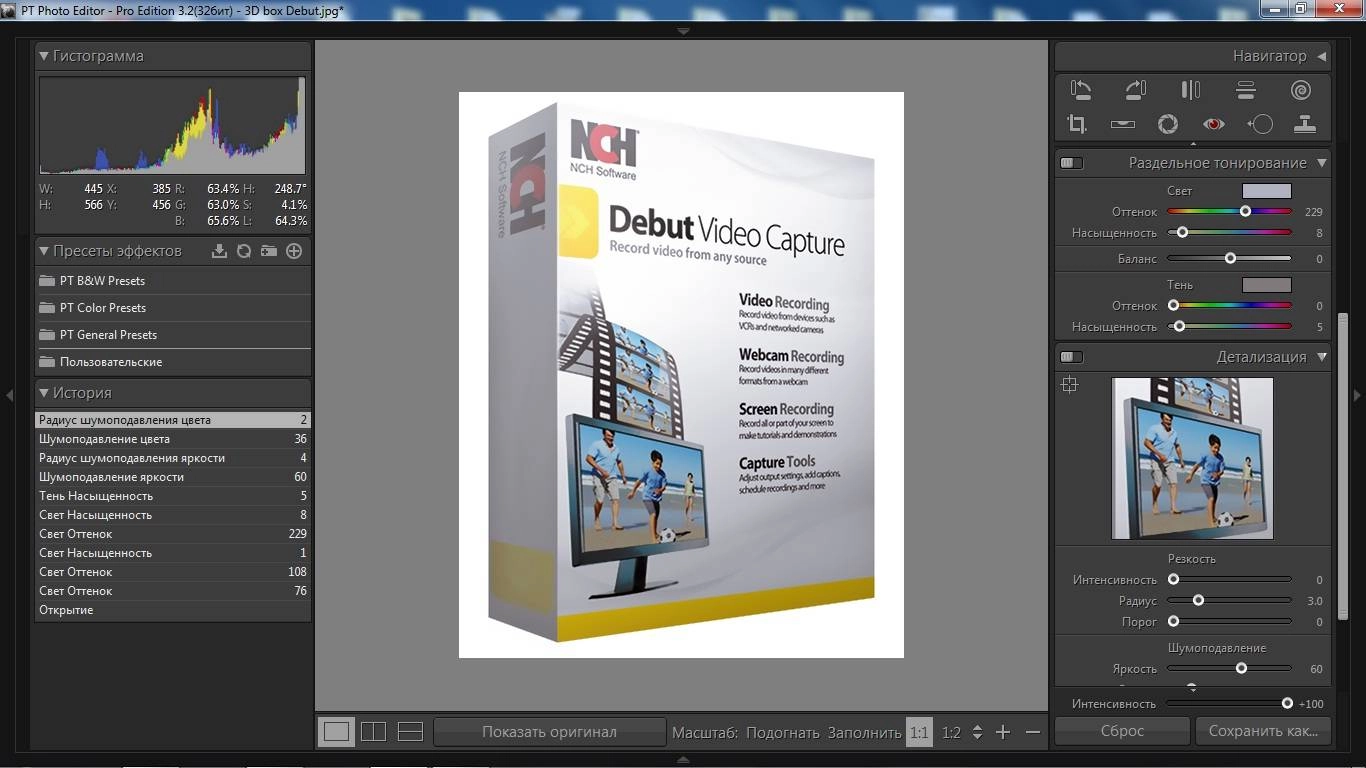Select the red eye removal tool
This screenshot has width=1366, height=768.
point(1213,124)
